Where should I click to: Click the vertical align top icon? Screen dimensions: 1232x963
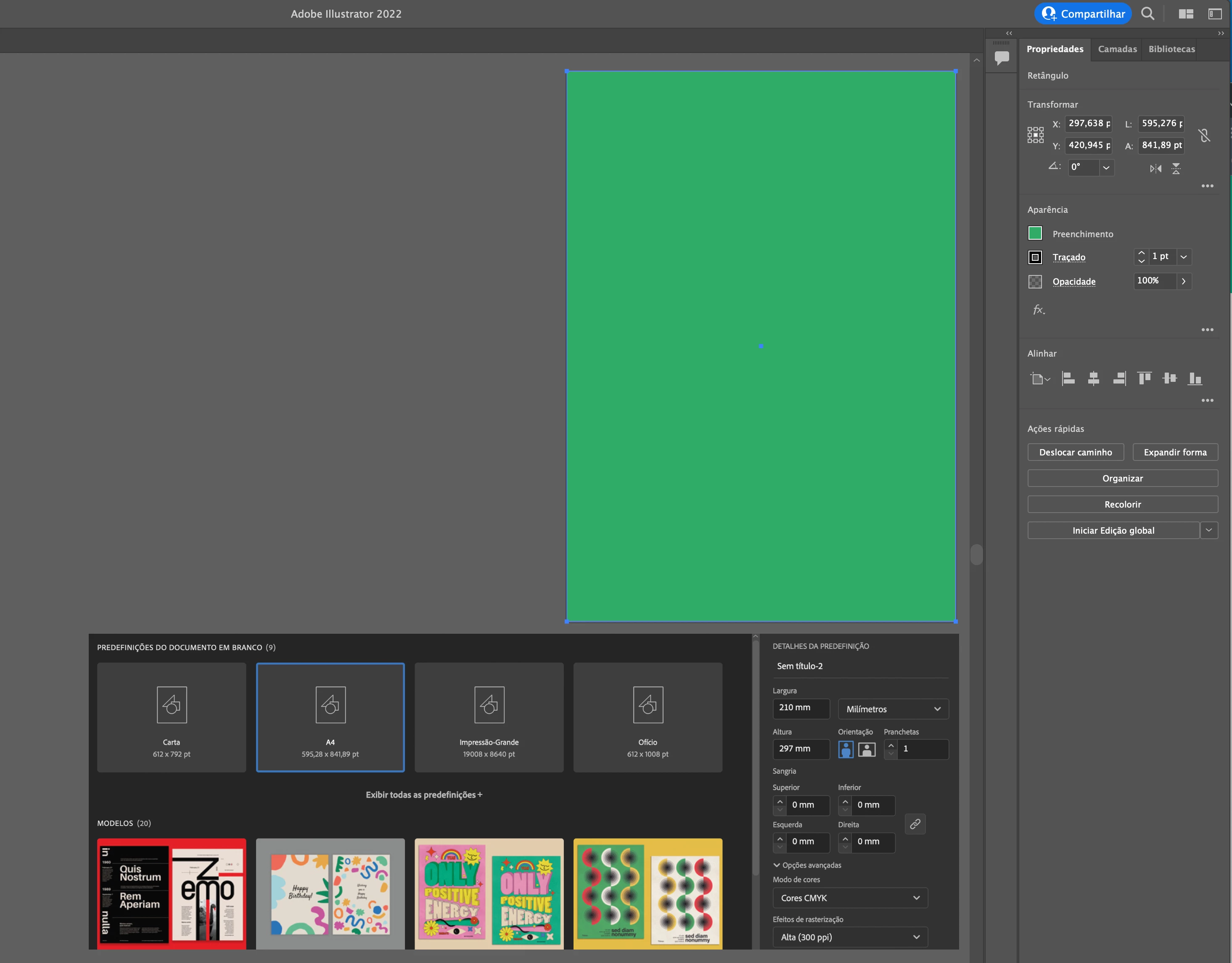click(x=1144, y=378)
